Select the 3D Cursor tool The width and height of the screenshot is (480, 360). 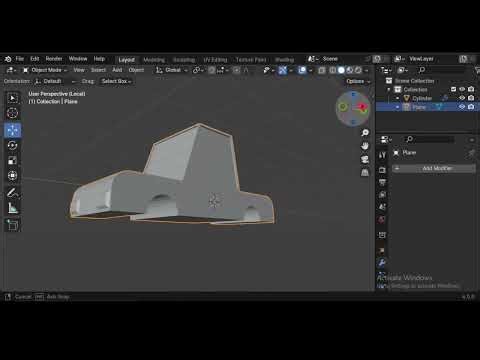point(13,113)
